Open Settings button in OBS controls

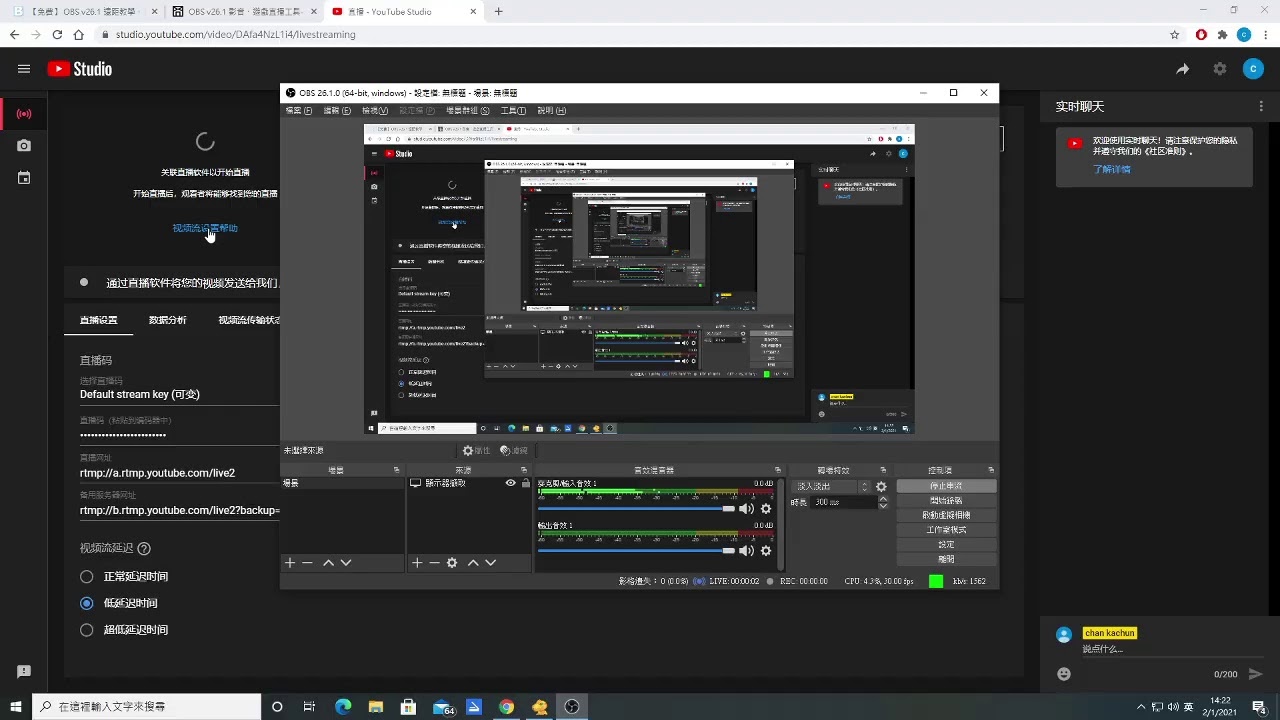pyautogui.click(x=946, y=545)
